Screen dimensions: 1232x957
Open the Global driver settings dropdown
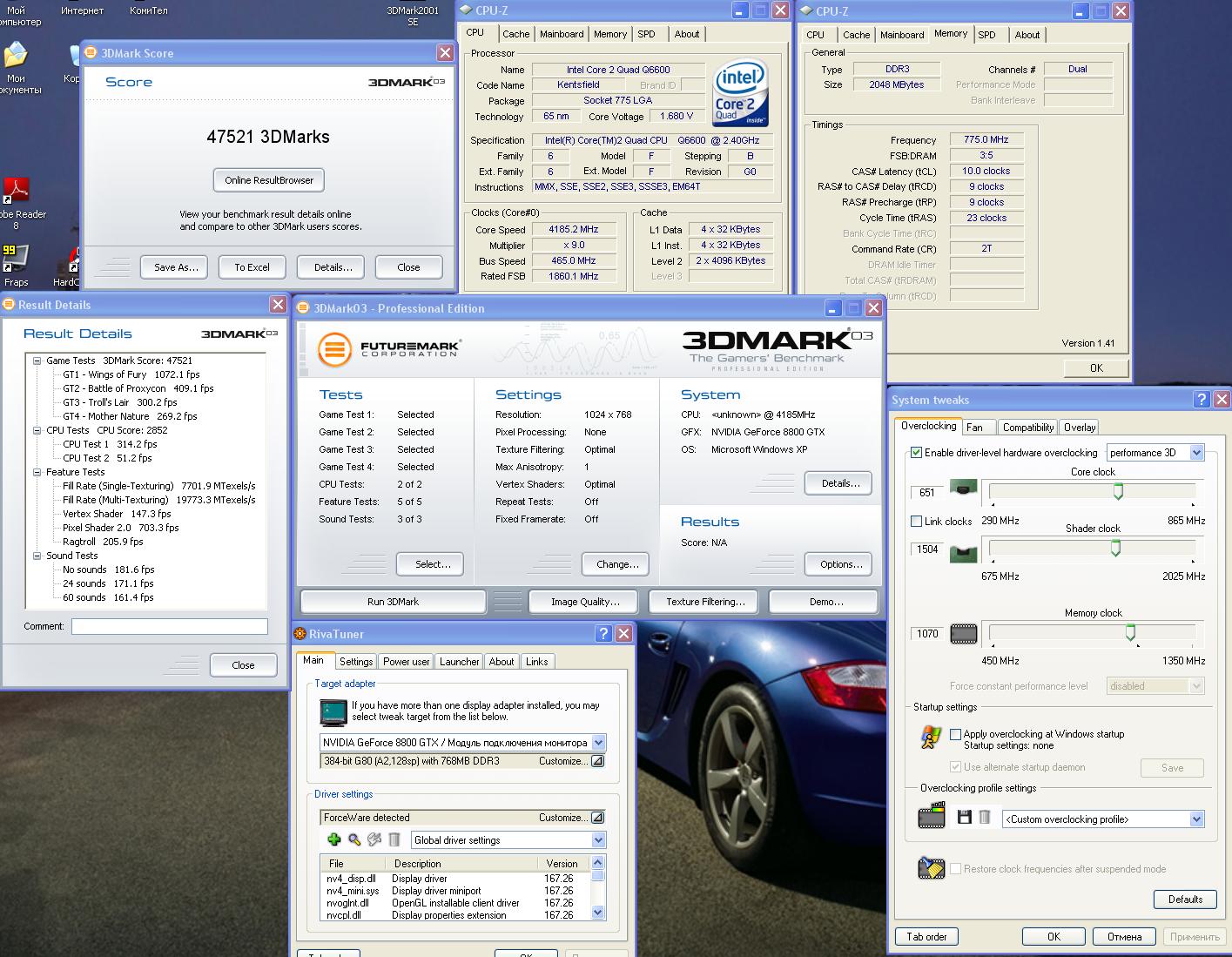pyautogui.click(x=598, y=840)
